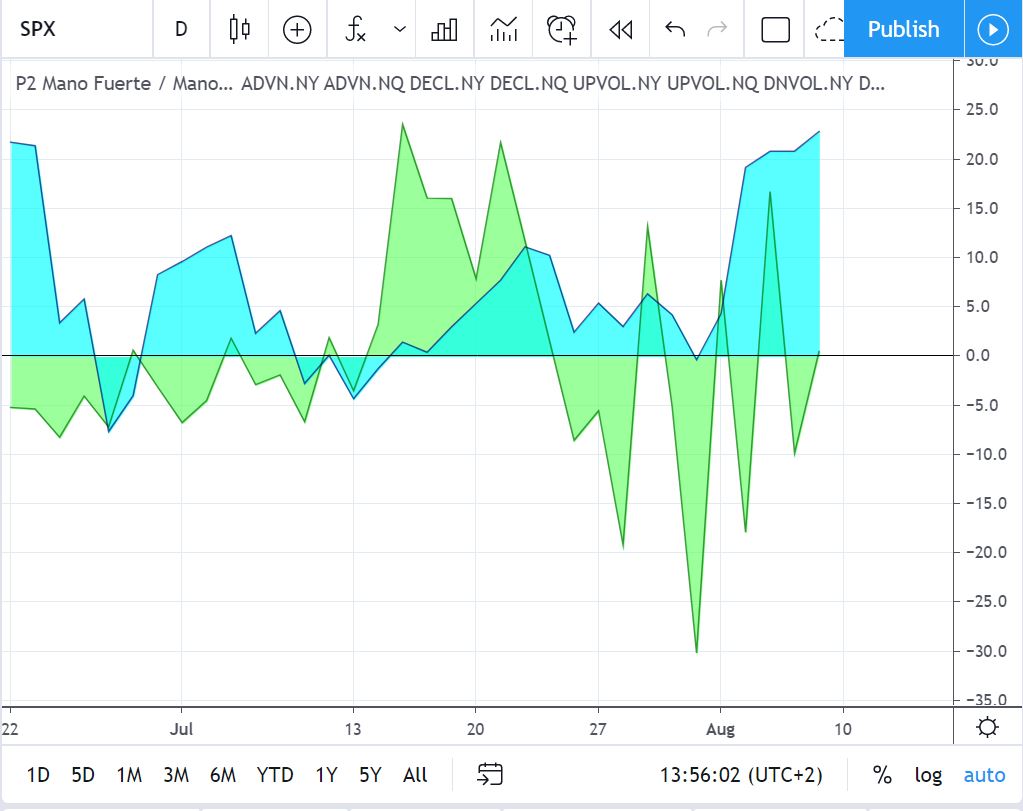
Task: Open the candlestick chart style selector
Action: (239, 29)
